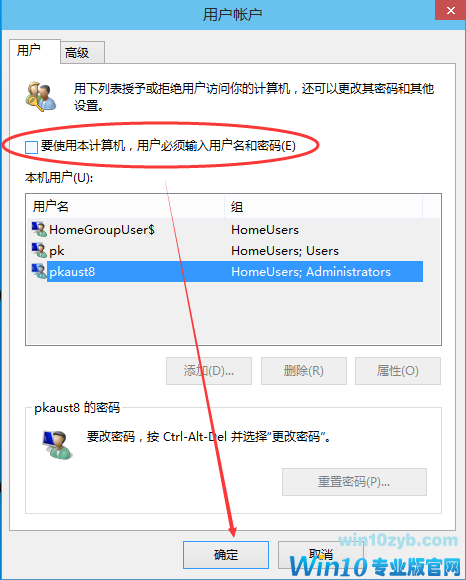
Task: Click the HomeGroupUser$ account icon
Action: coord(39,229)
